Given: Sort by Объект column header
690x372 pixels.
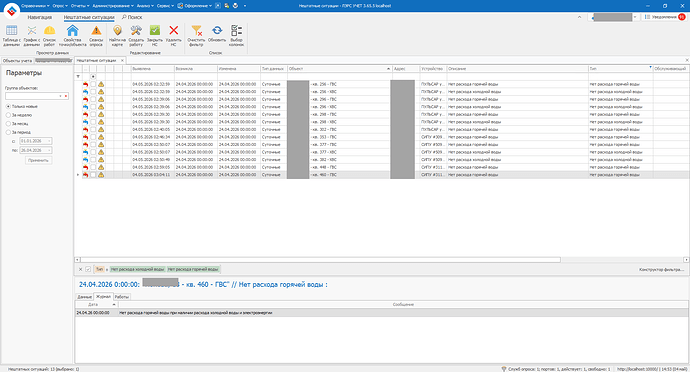Looking at the screenshot, I should (x=339, y=69).
